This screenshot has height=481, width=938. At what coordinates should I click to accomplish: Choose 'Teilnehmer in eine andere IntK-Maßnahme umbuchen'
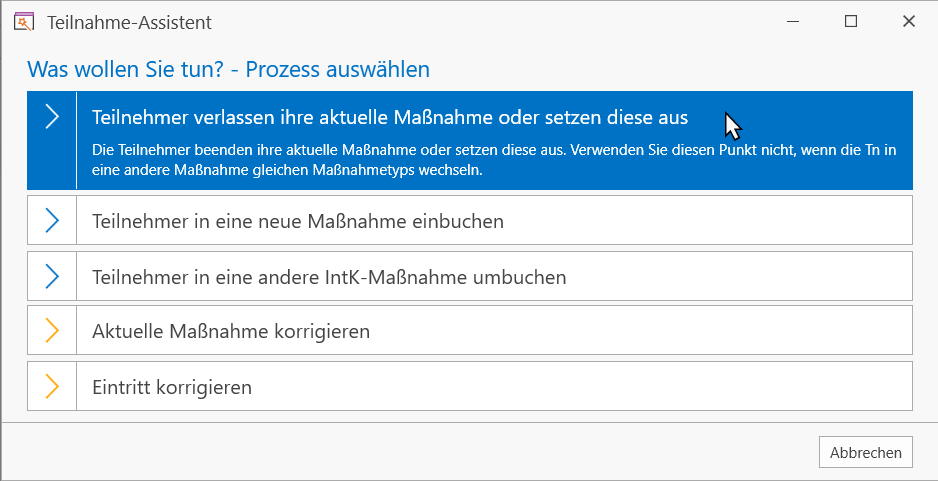tap(470, 276)
